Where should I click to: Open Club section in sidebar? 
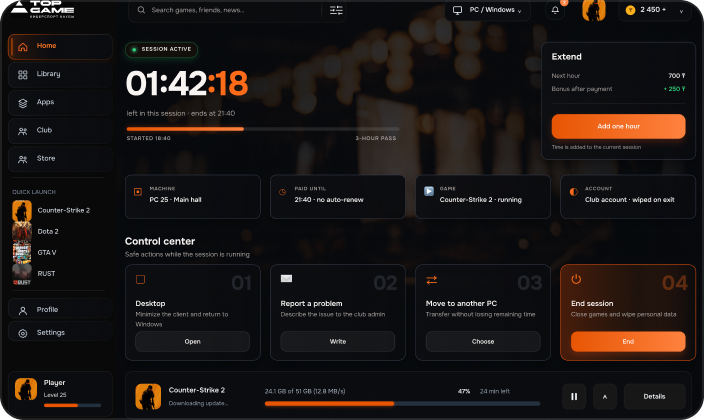pyautogui.click(x=60, y=131)
